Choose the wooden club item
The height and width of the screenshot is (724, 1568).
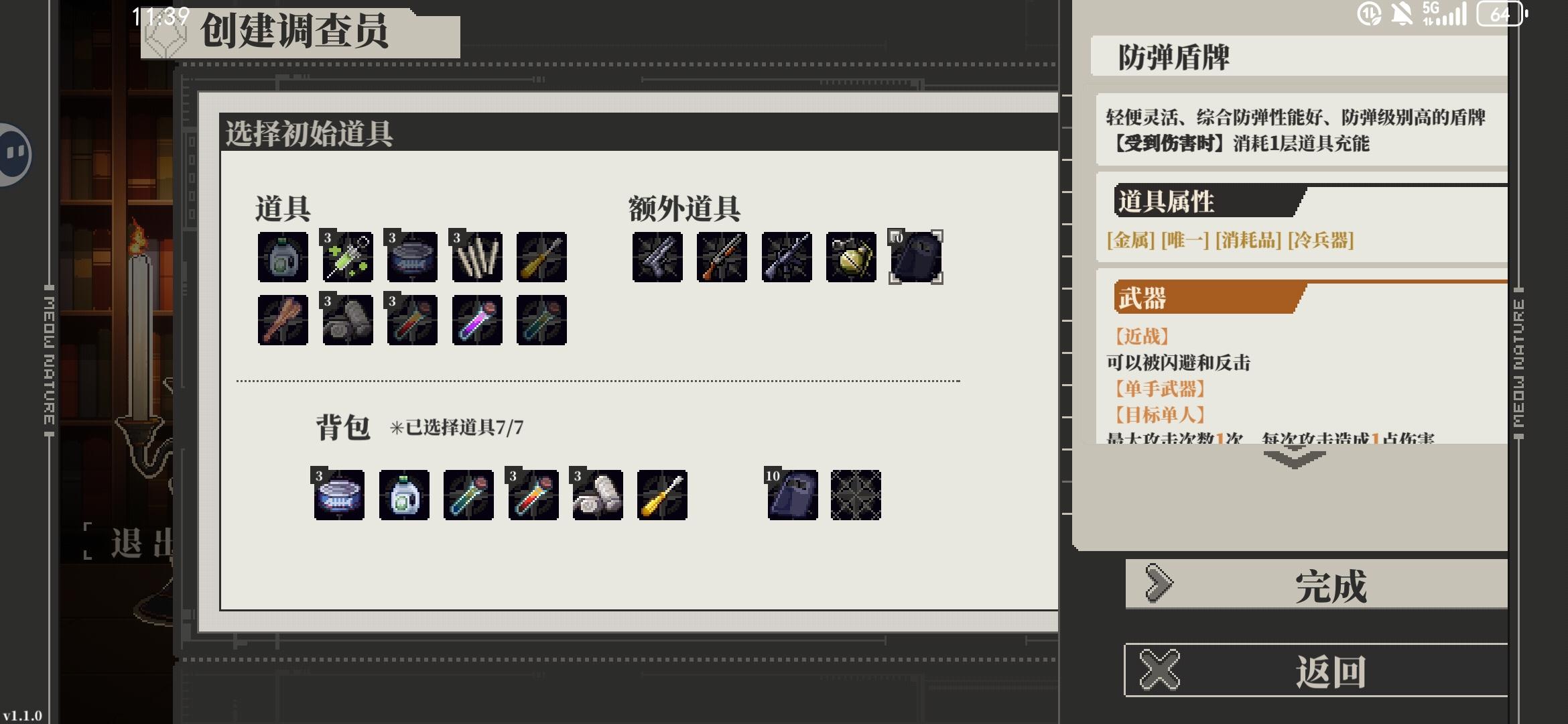click(283, 320)
